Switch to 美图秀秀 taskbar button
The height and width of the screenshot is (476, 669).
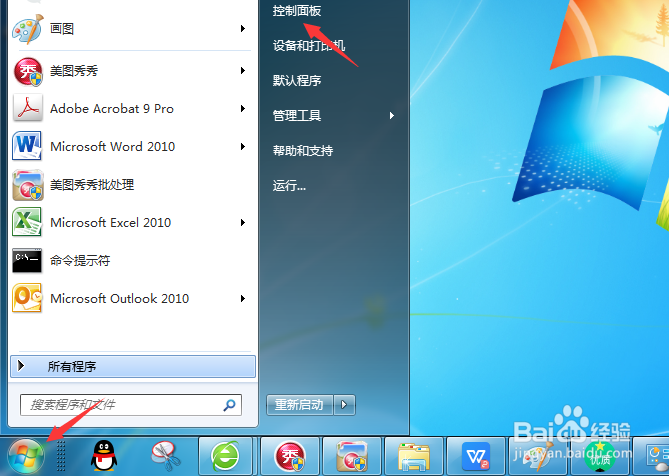tap(290, 456)
